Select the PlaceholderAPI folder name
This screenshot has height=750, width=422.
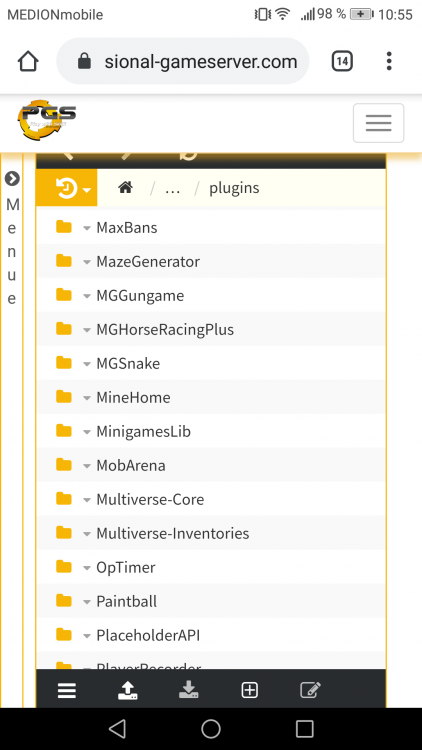(148, 636)
